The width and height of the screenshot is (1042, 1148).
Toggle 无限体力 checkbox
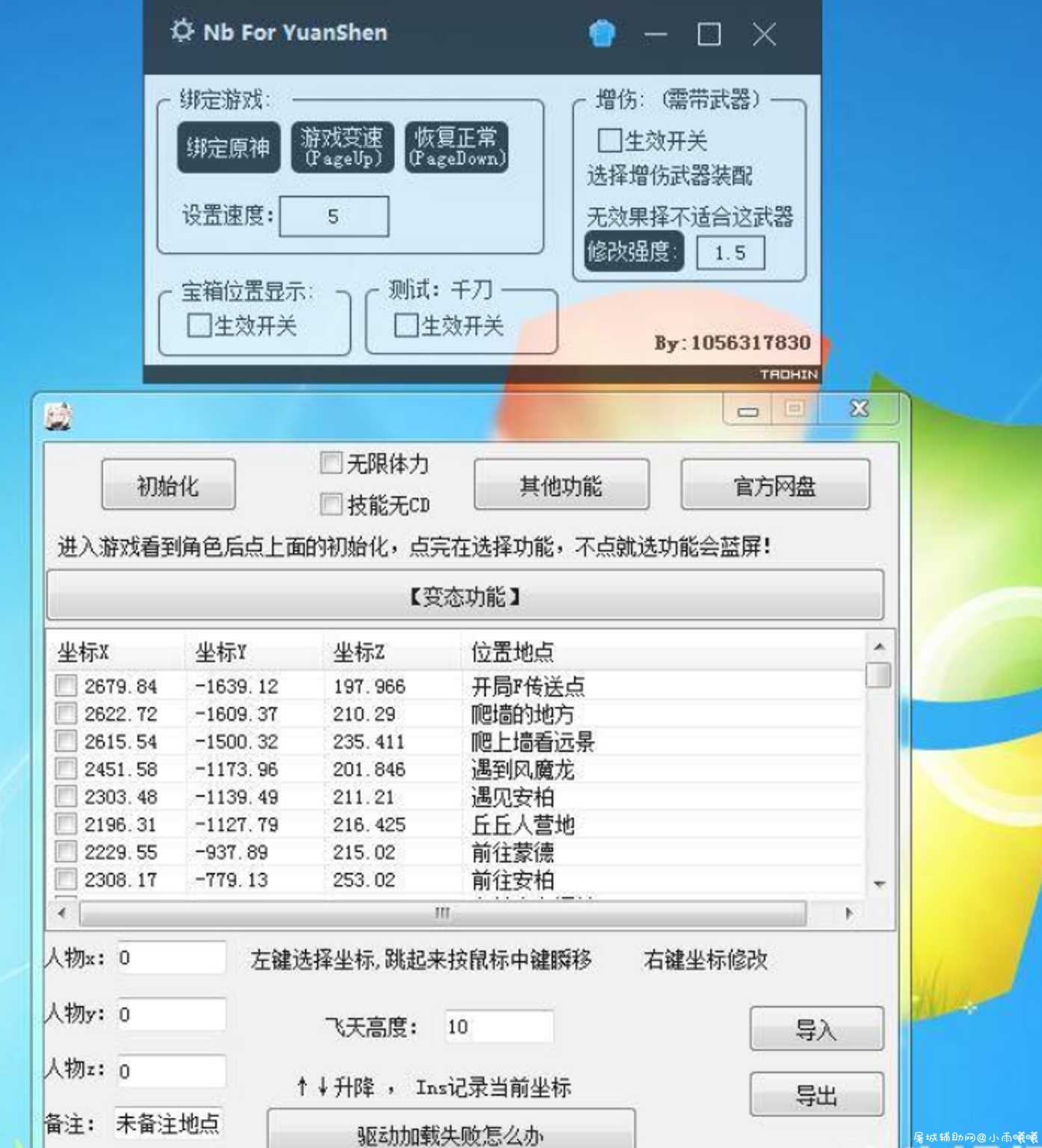[x=331, y=463]
